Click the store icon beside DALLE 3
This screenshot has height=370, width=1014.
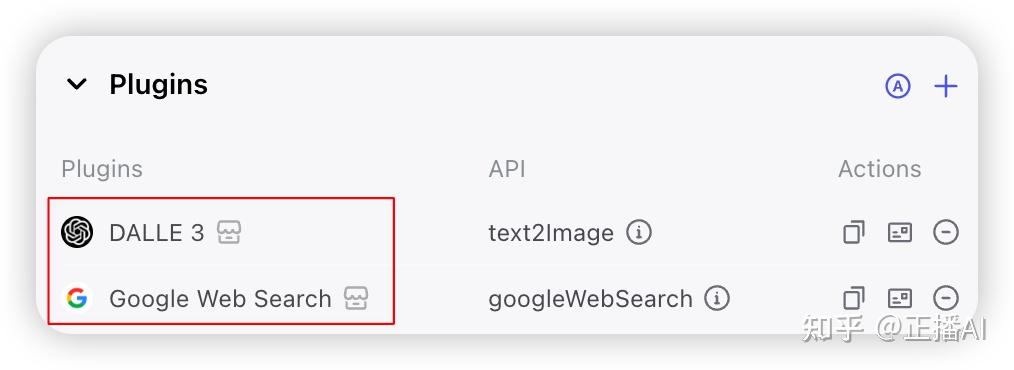[x=229, y=232]
